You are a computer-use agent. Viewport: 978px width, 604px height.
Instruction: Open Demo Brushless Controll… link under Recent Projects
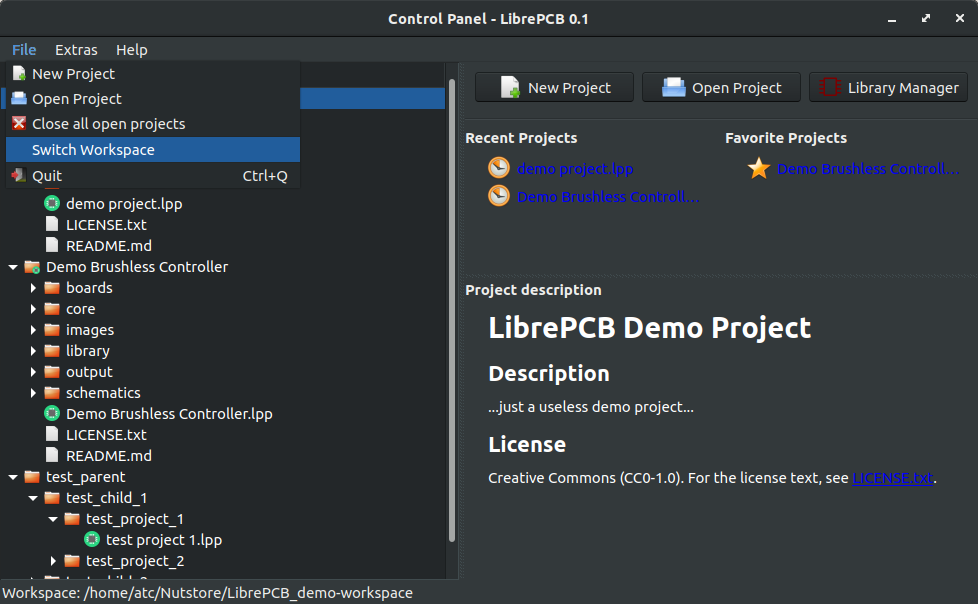(x=608, y=197)
